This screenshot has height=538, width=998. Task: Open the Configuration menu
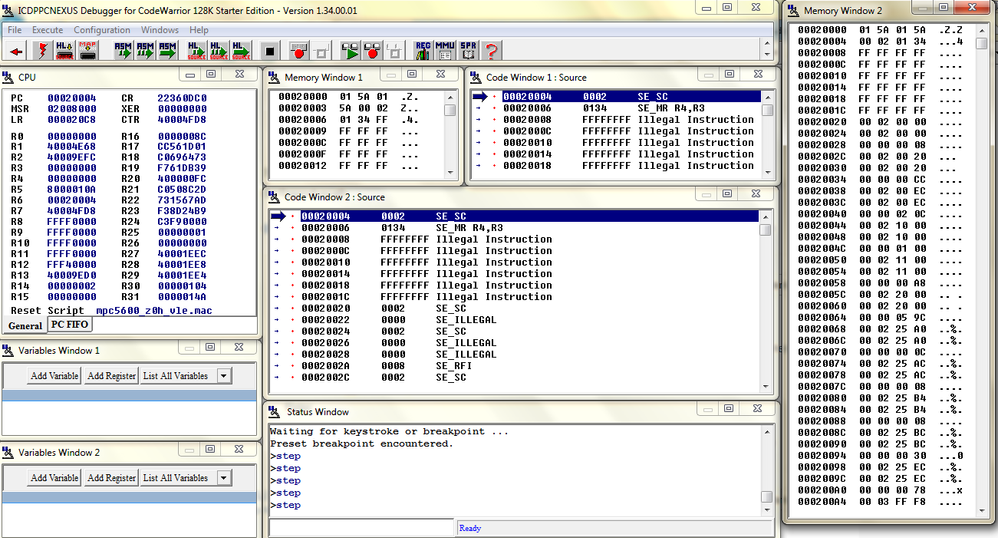[x=102, y=30]
